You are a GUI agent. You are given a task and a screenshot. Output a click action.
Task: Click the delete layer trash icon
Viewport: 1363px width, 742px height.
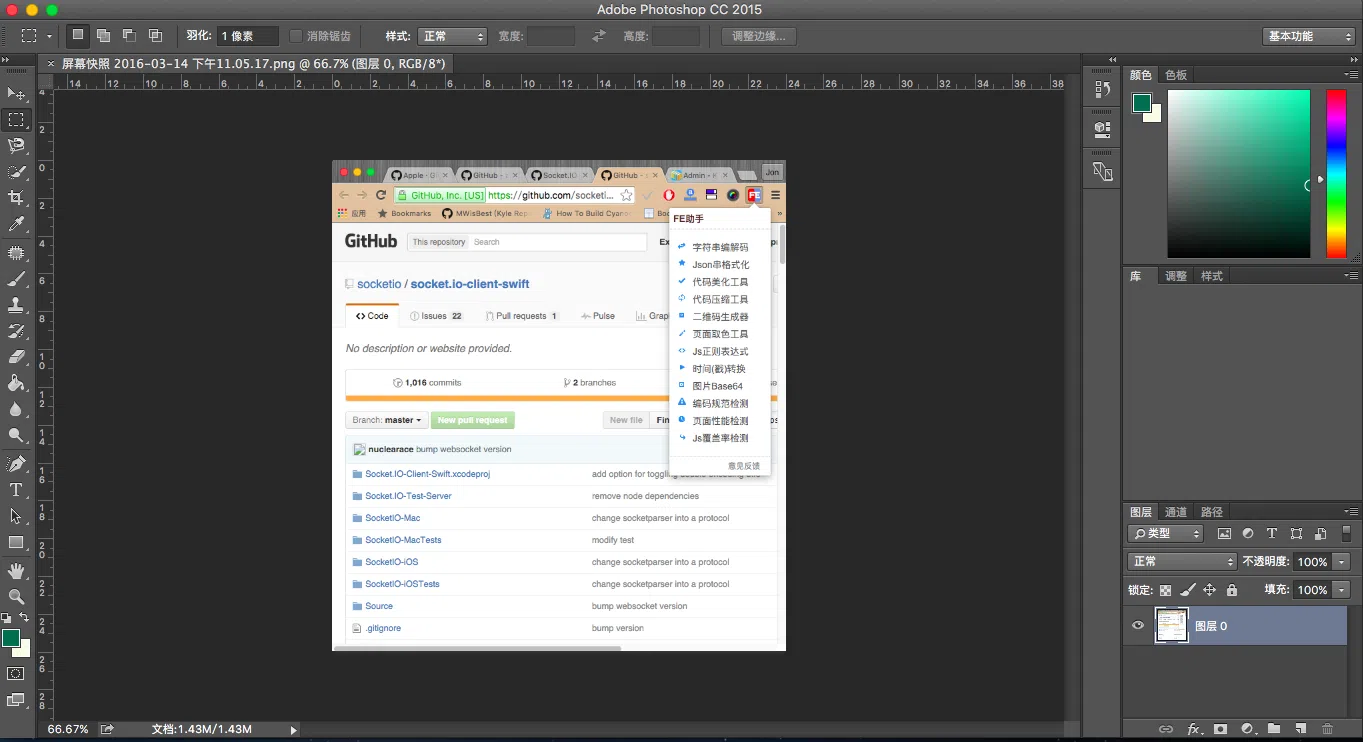point(1327,729)
